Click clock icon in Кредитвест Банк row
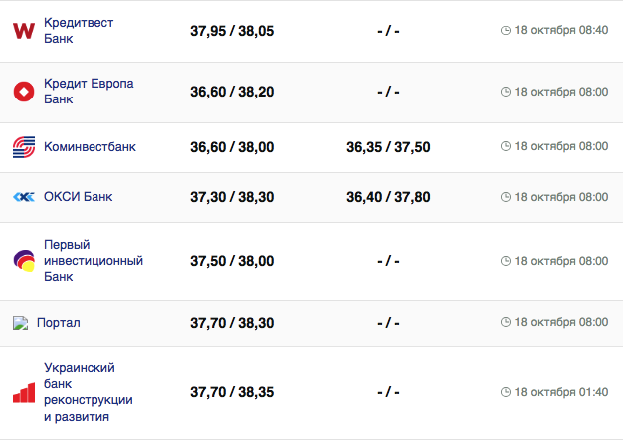 click(x=505, y=30)
